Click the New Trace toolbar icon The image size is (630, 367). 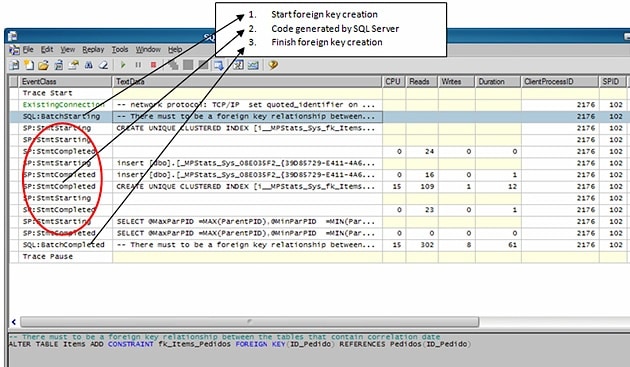14,65
